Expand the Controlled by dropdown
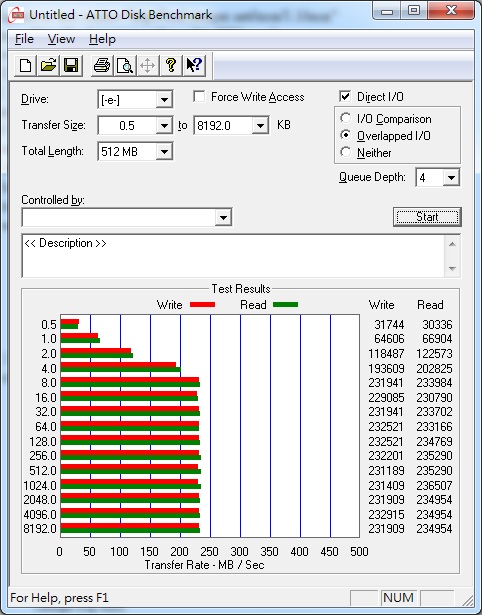This screenshot has height=615, width=482. click(223, 217)
